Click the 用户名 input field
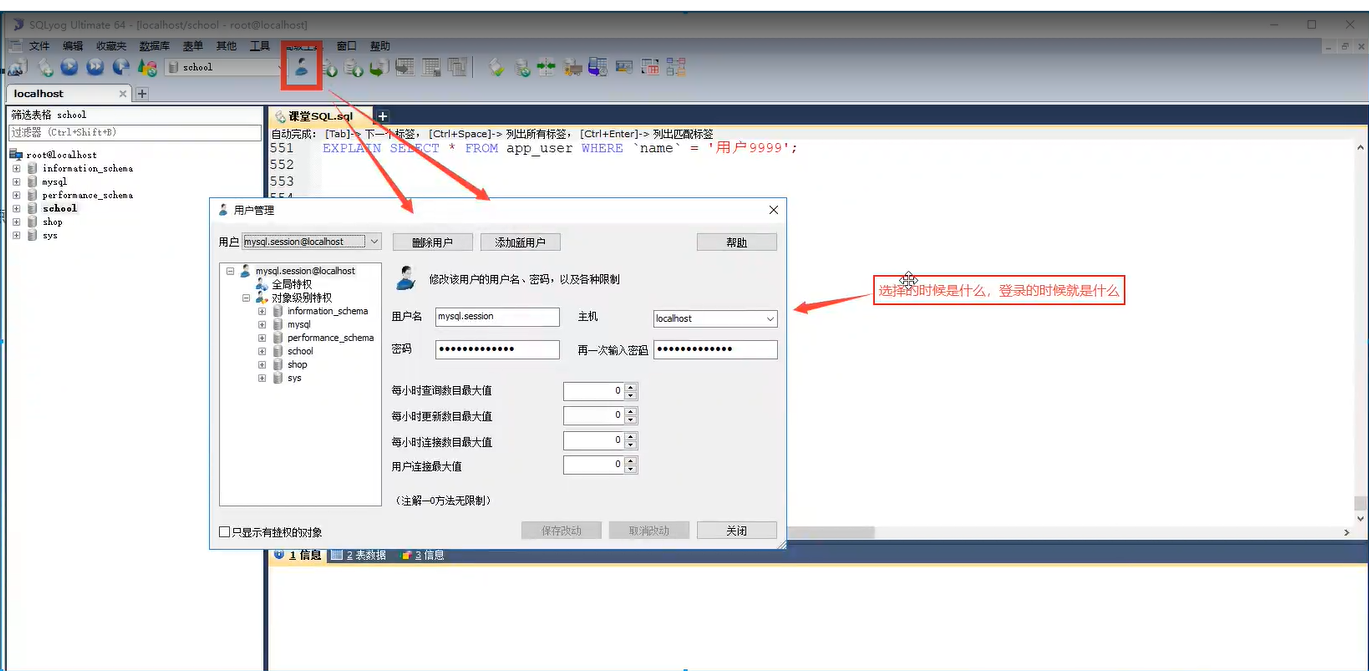Image resolution: width=1369 pixels, height=671 pixels. tap(497, 317)
